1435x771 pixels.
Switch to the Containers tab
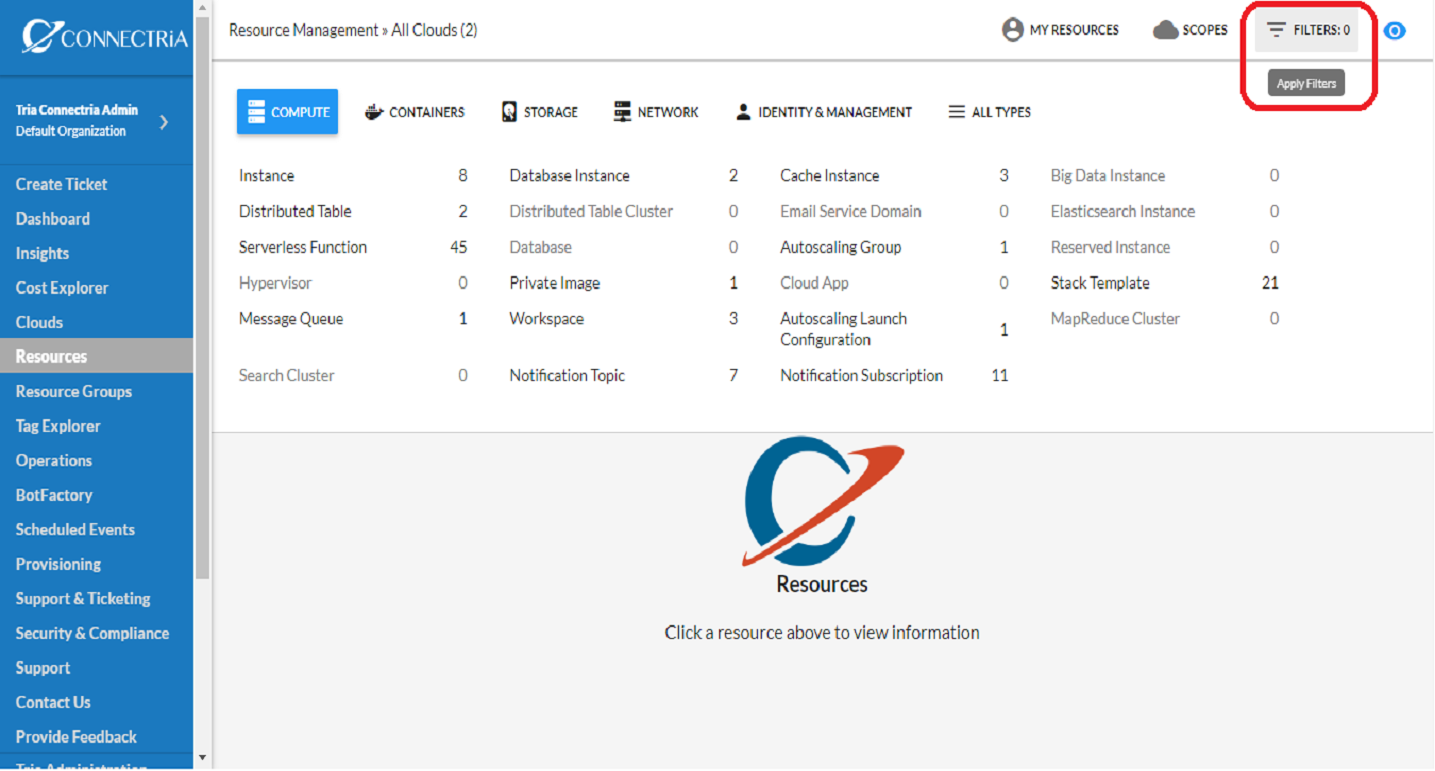pyautogui.click(x=415, y=112)
